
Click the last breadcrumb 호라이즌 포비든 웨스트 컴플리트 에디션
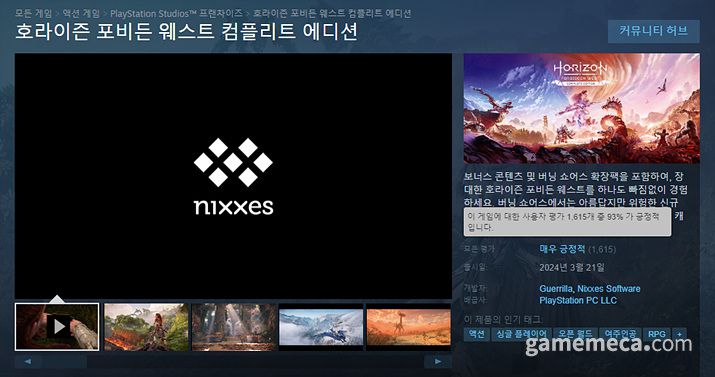click(x=332, y=13)
